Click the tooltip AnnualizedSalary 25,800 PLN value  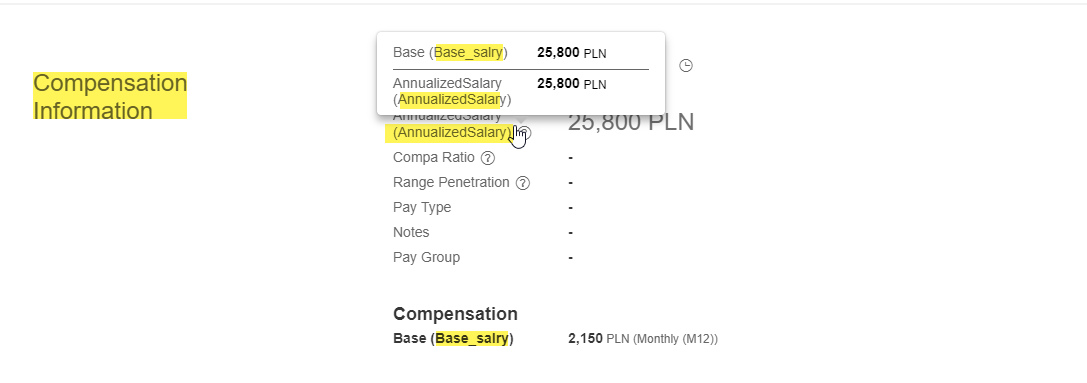click(x=572, y=84)
